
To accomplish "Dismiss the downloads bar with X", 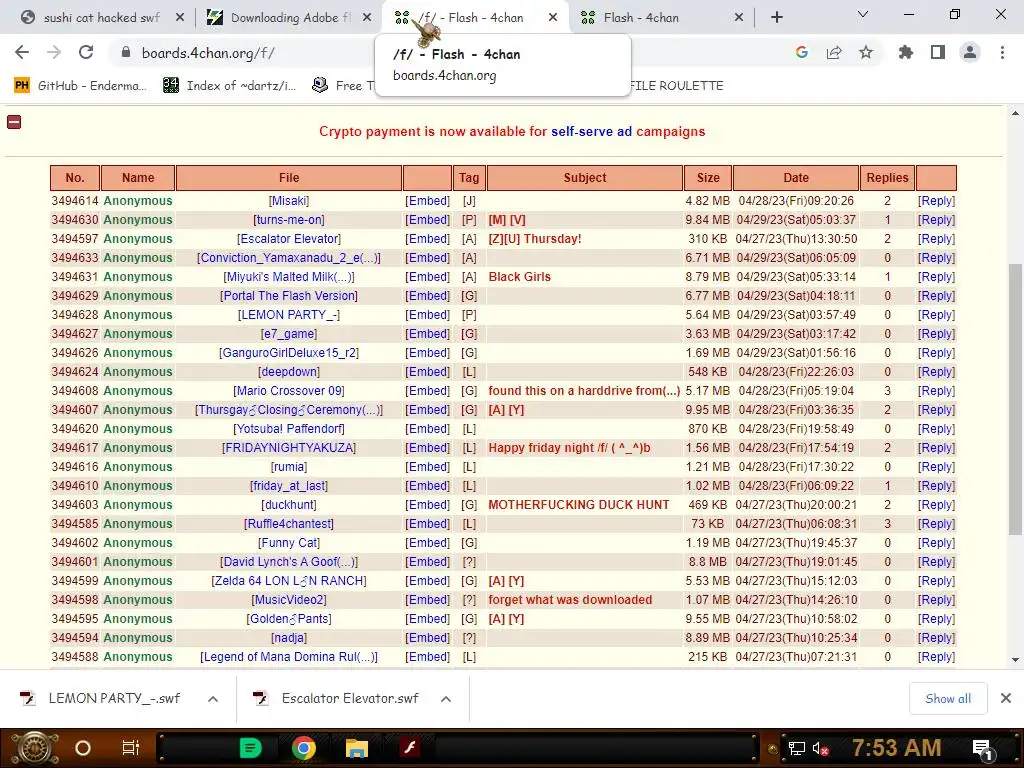I will [1006, 699].
